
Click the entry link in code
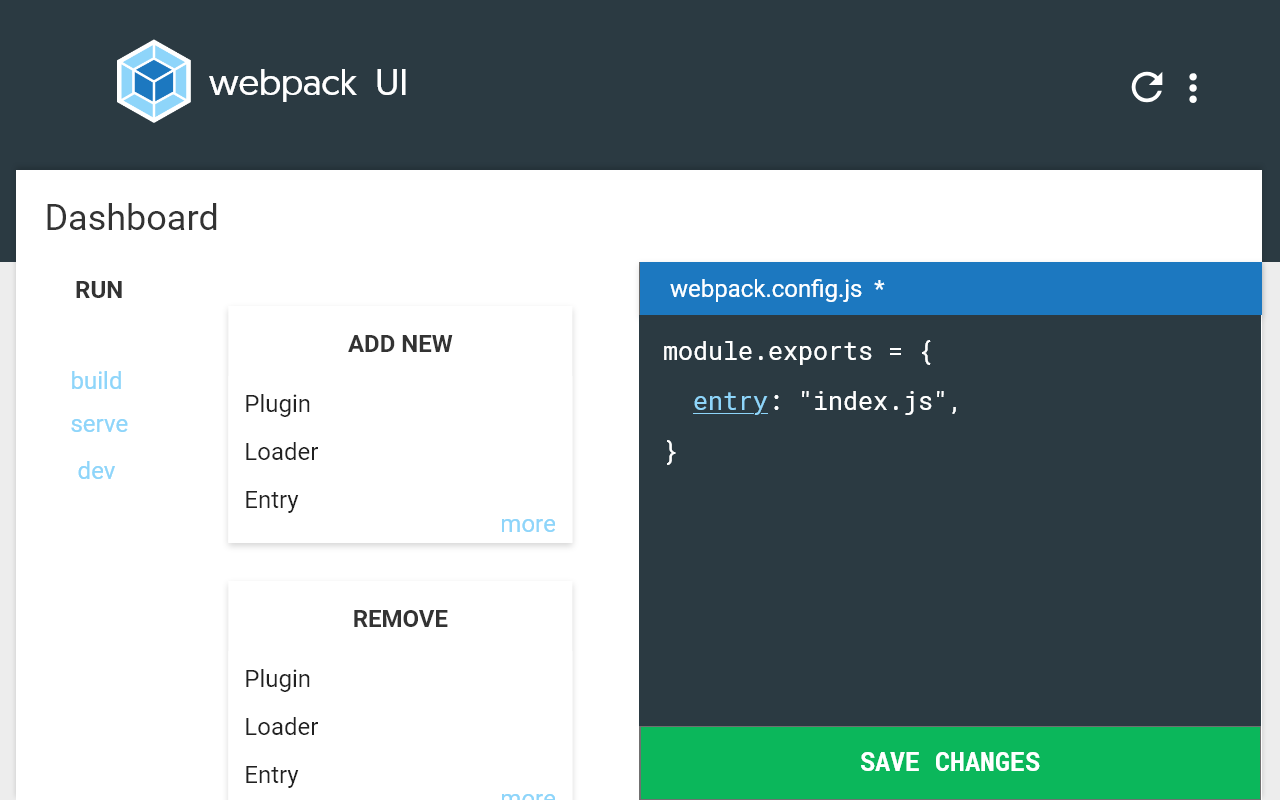coord(730,401)
